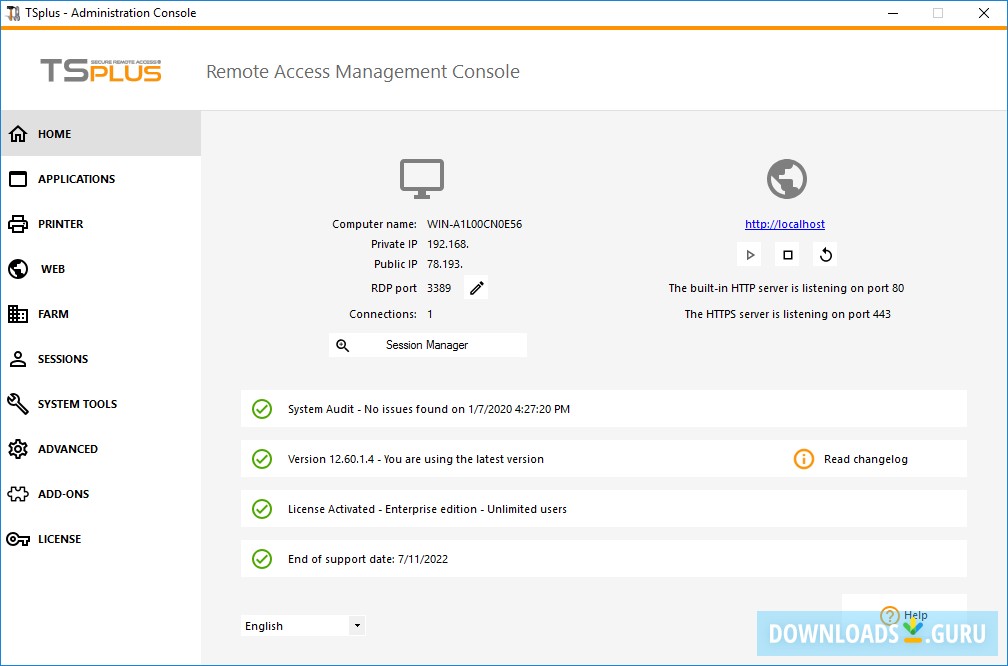
Task: Click the Help button
Action: pos(904,614)
